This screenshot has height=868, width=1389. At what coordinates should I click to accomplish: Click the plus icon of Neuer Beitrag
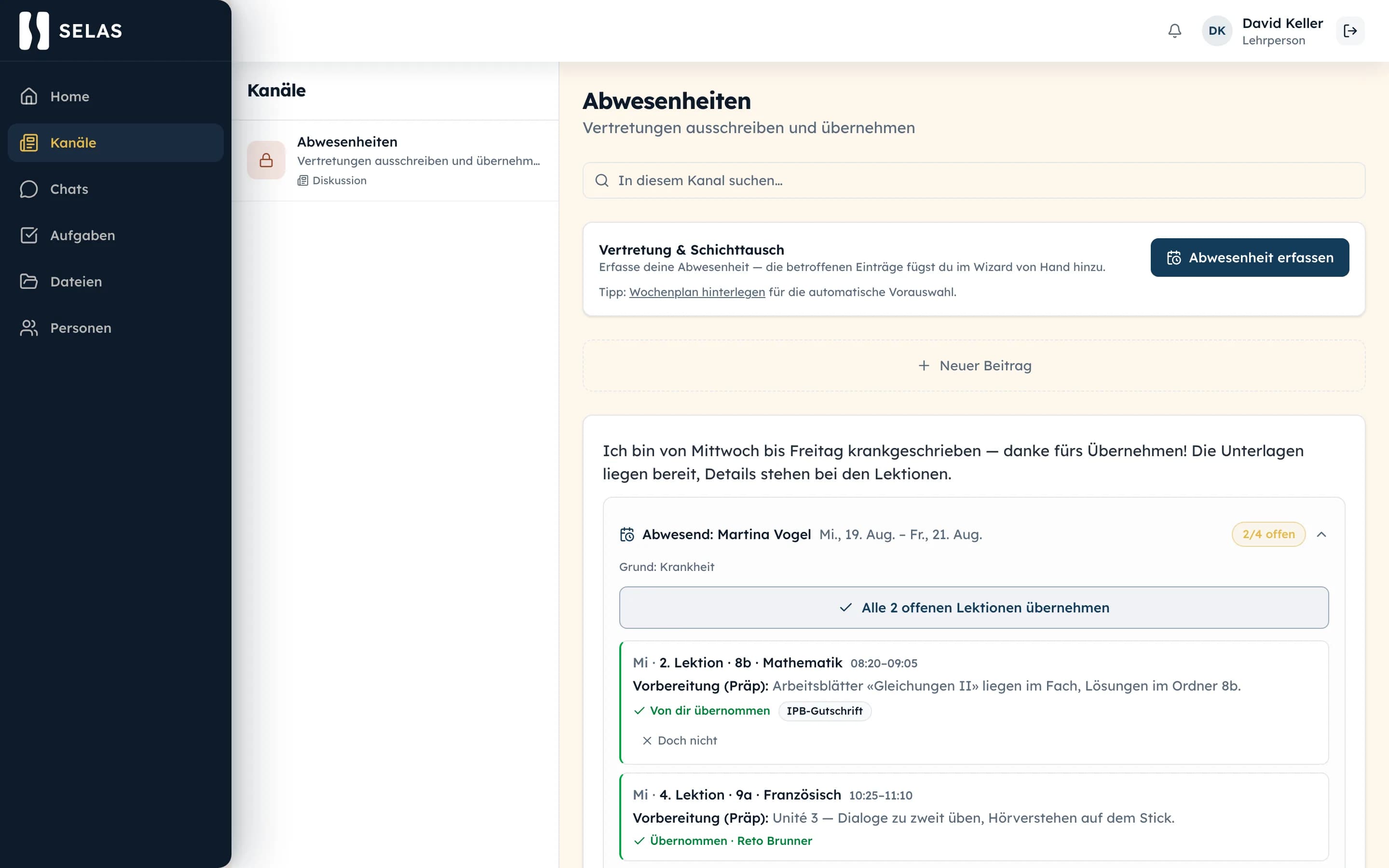point(924,366)
